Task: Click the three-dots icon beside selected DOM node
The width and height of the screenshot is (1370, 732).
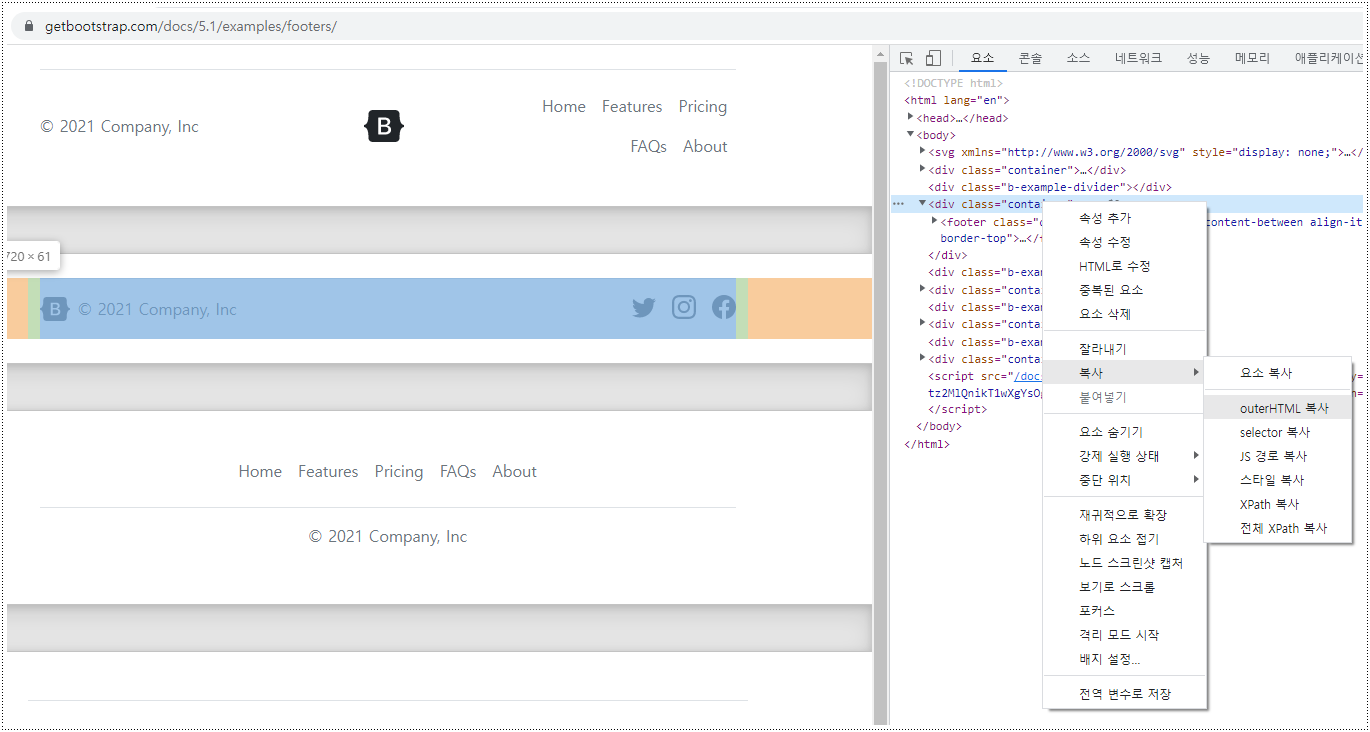Action: pos(898,204)
